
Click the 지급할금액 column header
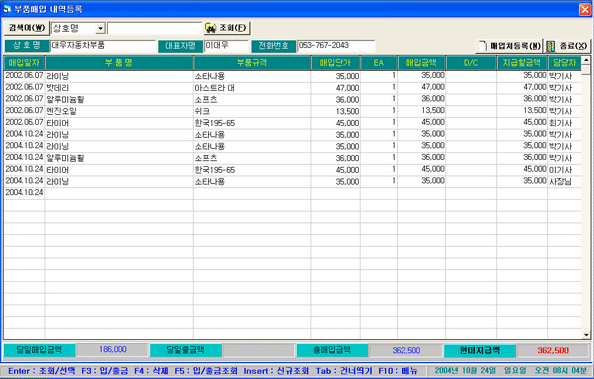point(522,63)
